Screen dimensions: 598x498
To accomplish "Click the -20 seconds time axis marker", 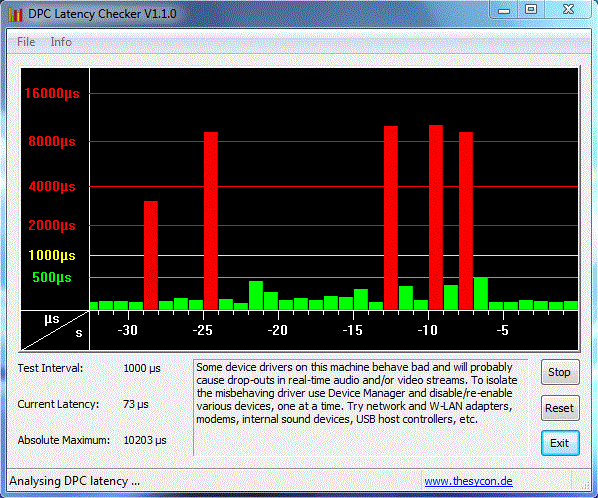I will [x=277, y=330].
